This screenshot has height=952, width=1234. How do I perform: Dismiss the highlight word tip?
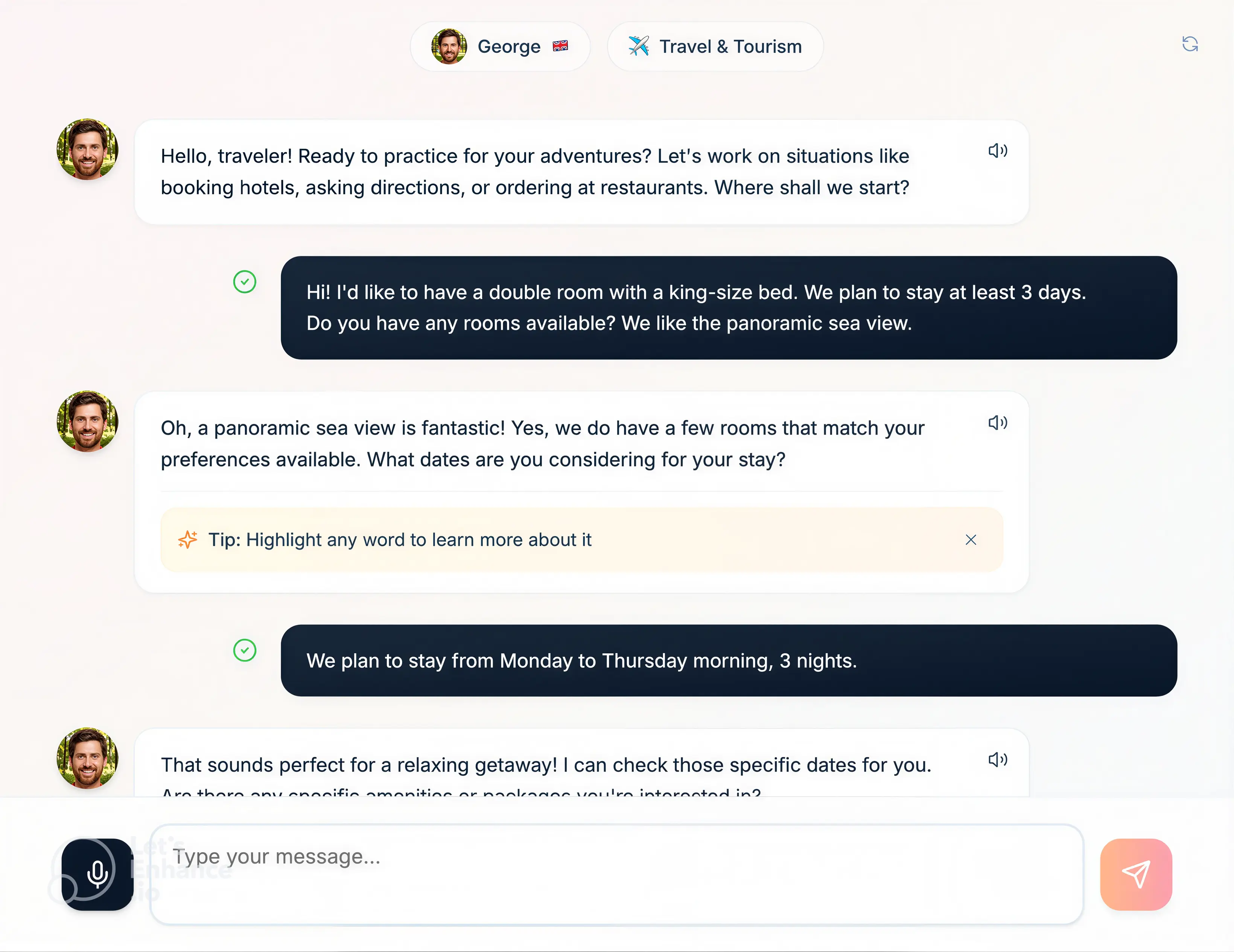(x=971, y=540)
